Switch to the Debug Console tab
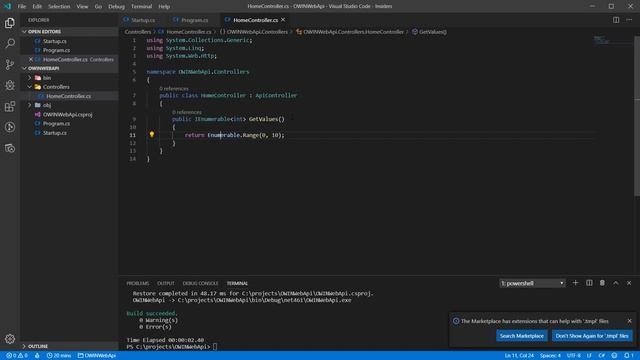 [200, 283]
